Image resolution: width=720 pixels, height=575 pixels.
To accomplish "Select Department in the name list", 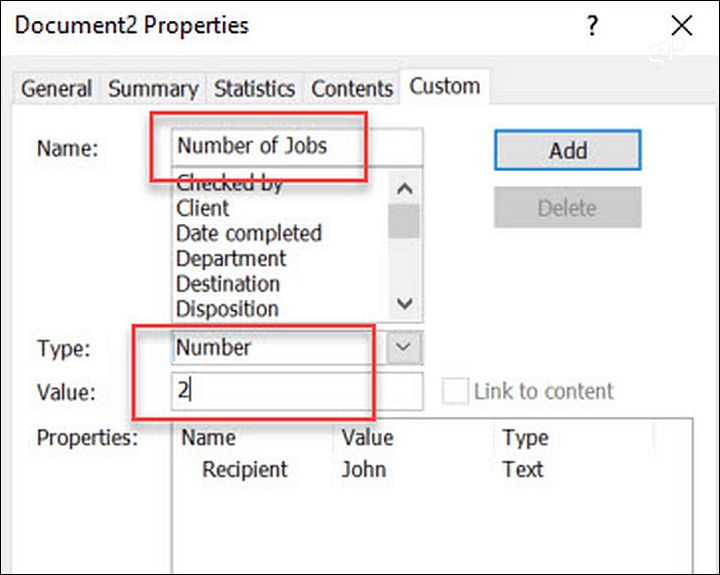I will (231, 259).
